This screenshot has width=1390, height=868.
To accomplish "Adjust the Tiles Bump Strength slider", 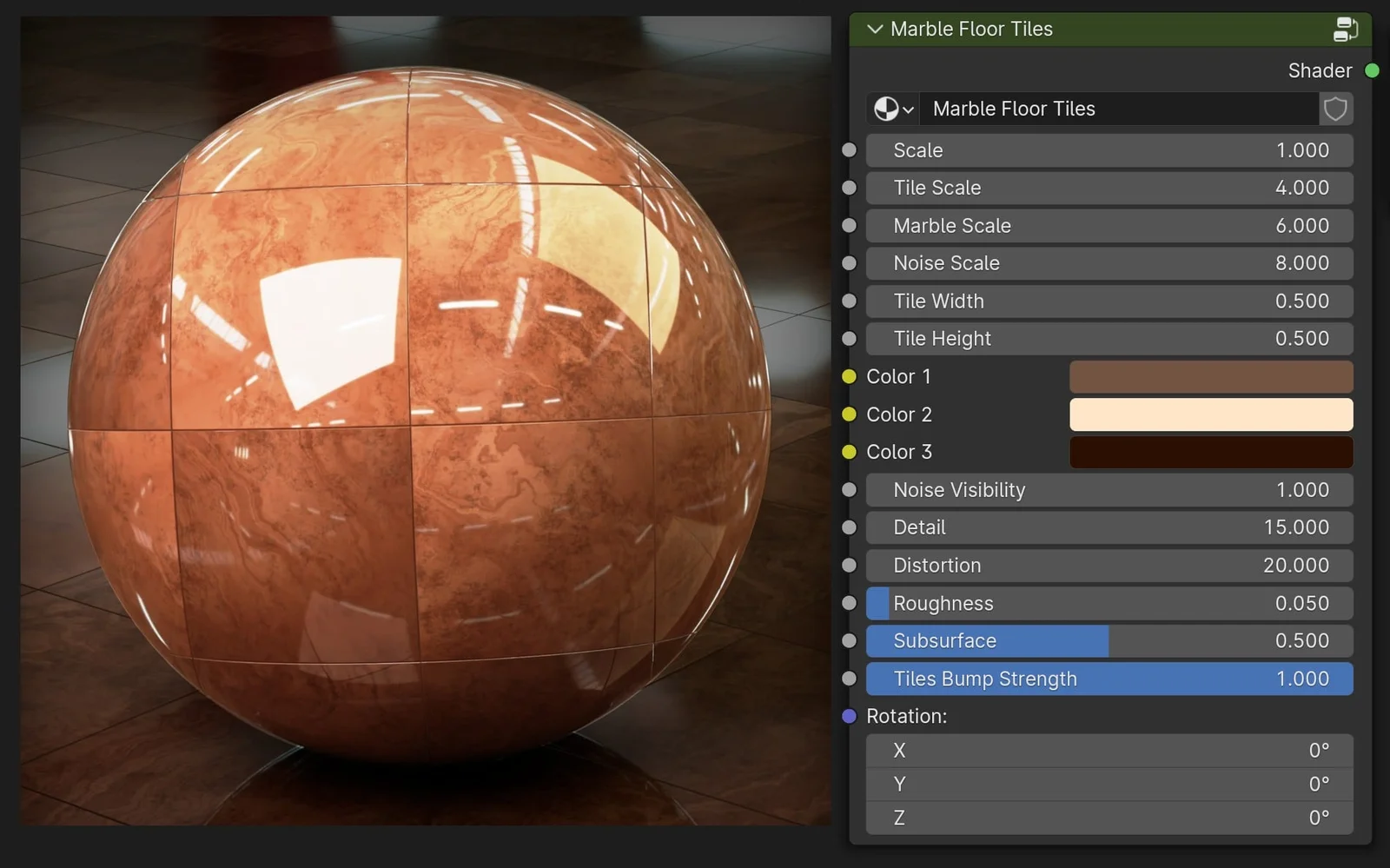I will coord(1109,679).
